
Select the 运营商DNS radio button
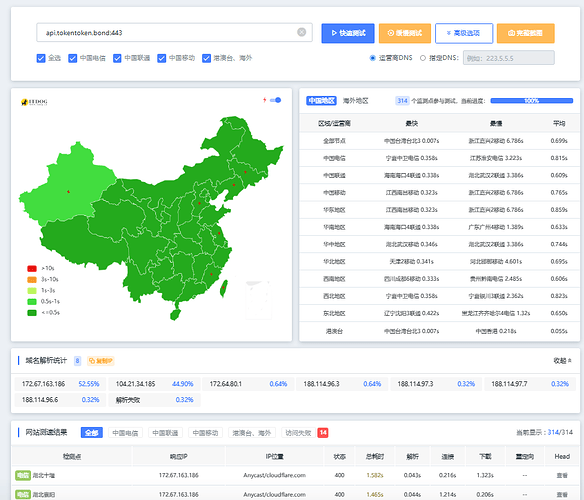(x=372, y=58)
